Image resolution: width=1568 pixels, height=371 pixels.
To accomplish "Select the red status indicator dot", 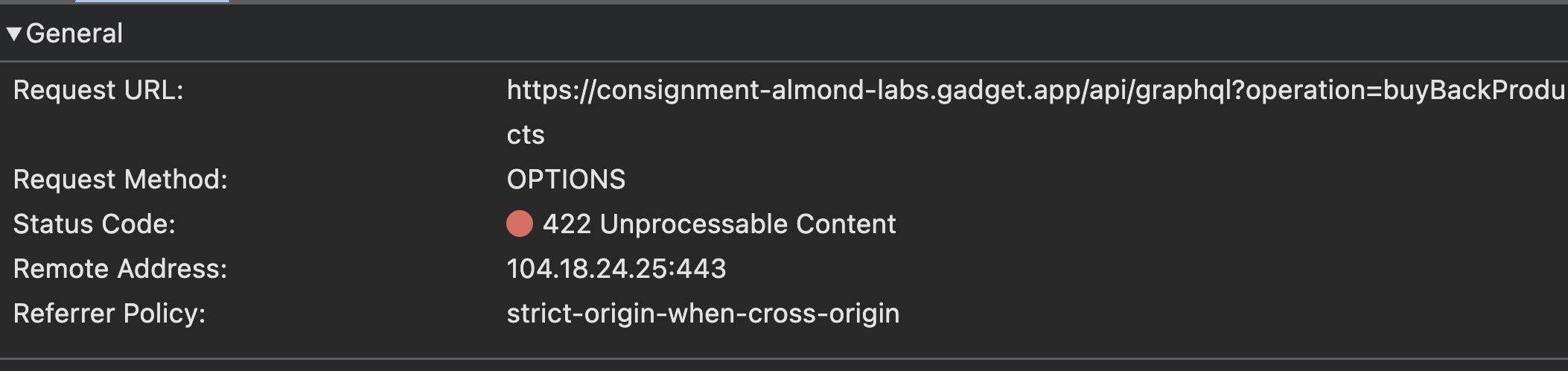I will click(520, 223).
